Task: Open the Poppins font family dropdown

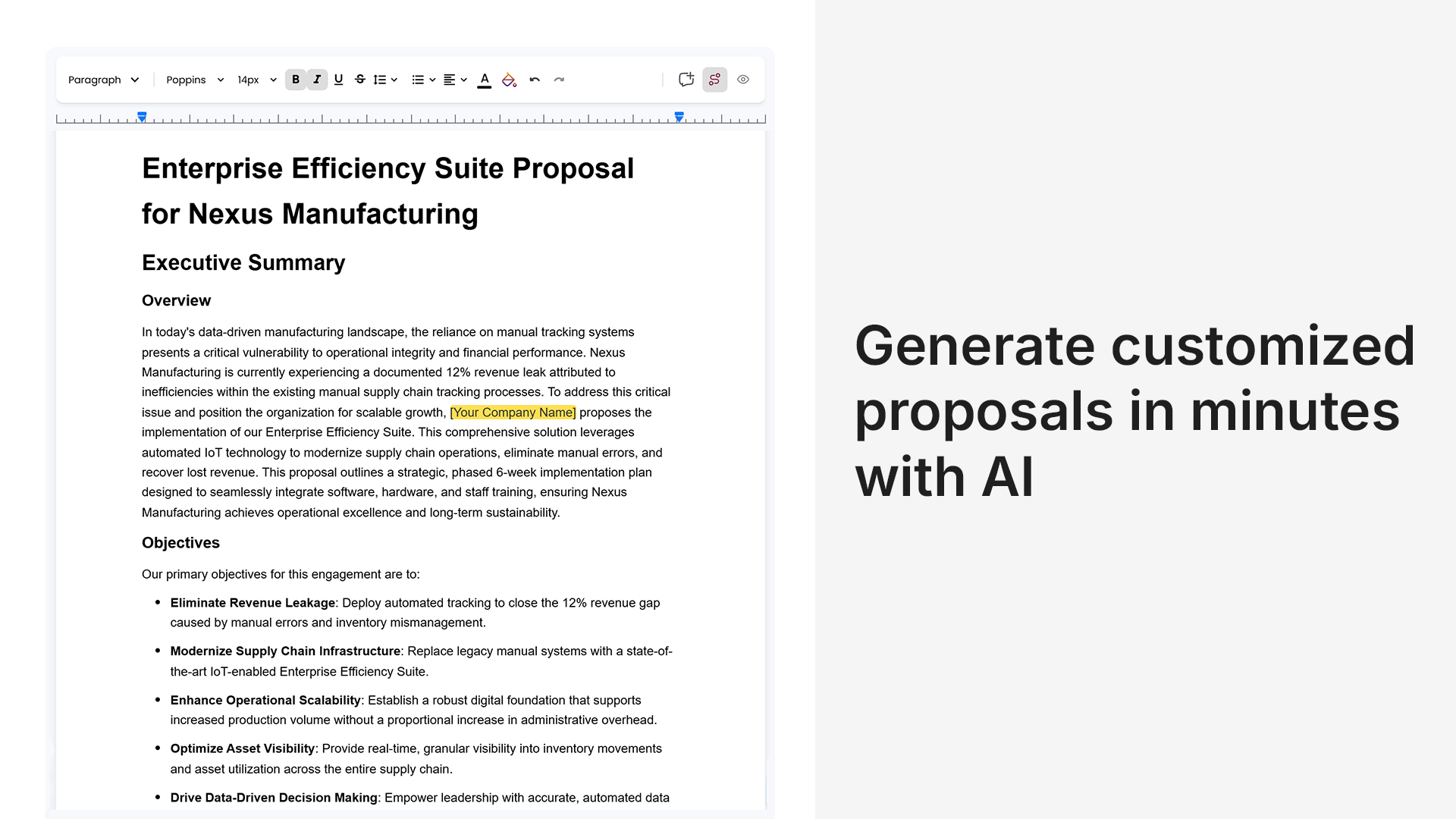Action: [x=194, y=80]
